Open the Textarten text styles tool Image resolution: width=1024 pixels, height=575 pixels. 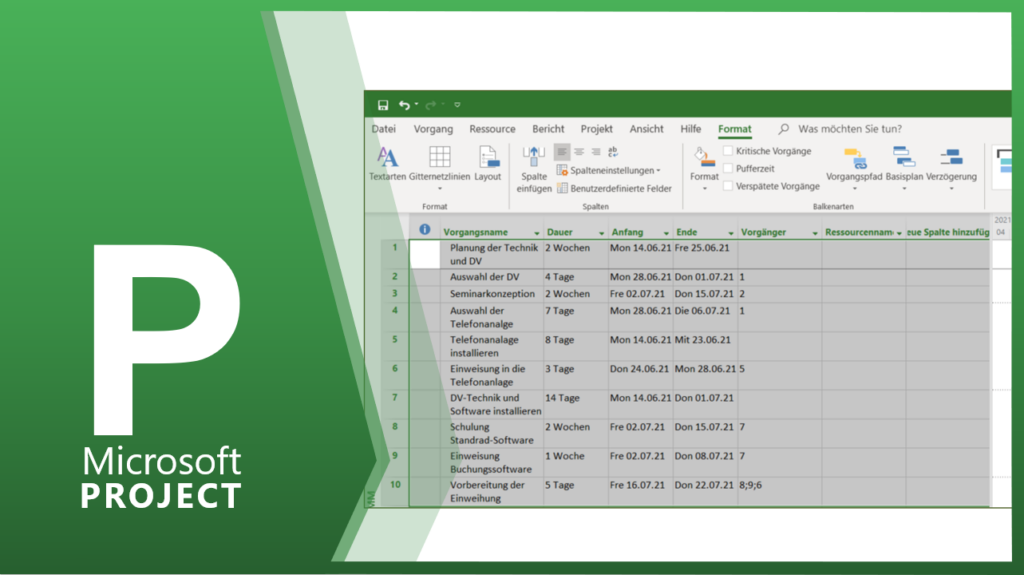(387, 164)
